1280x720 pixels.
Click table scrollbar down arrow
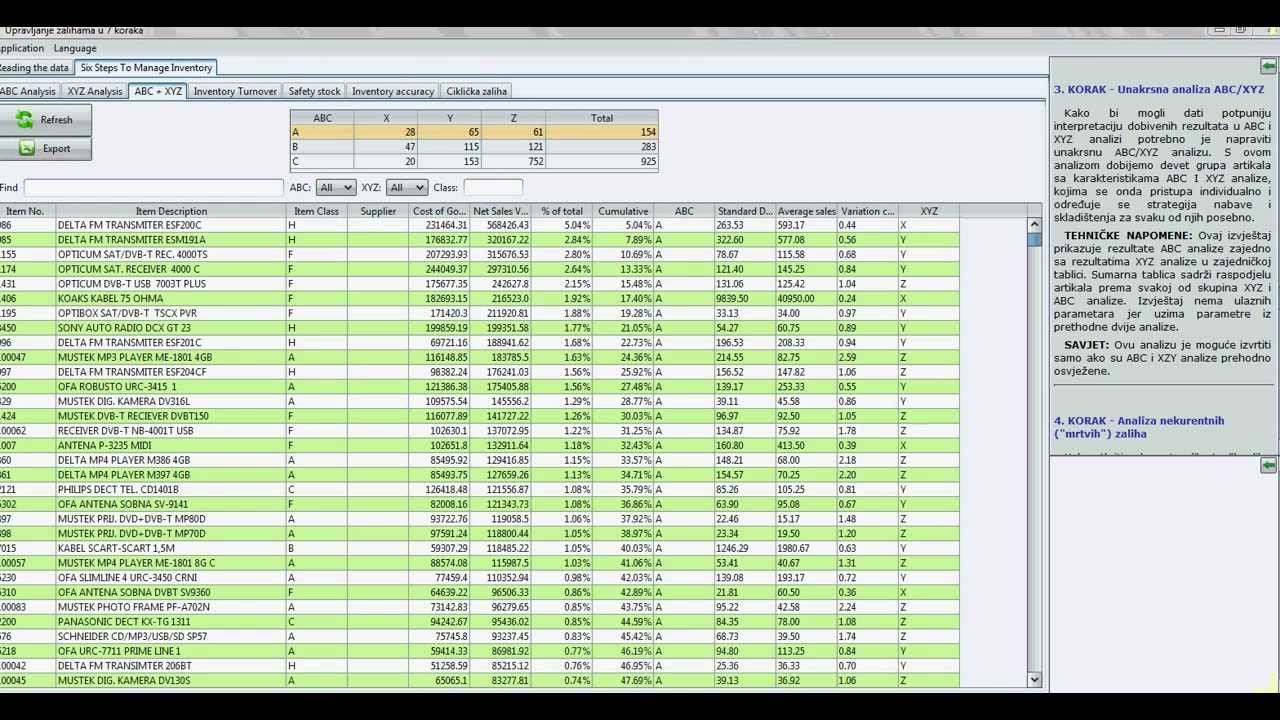[x=1034, y=680]
